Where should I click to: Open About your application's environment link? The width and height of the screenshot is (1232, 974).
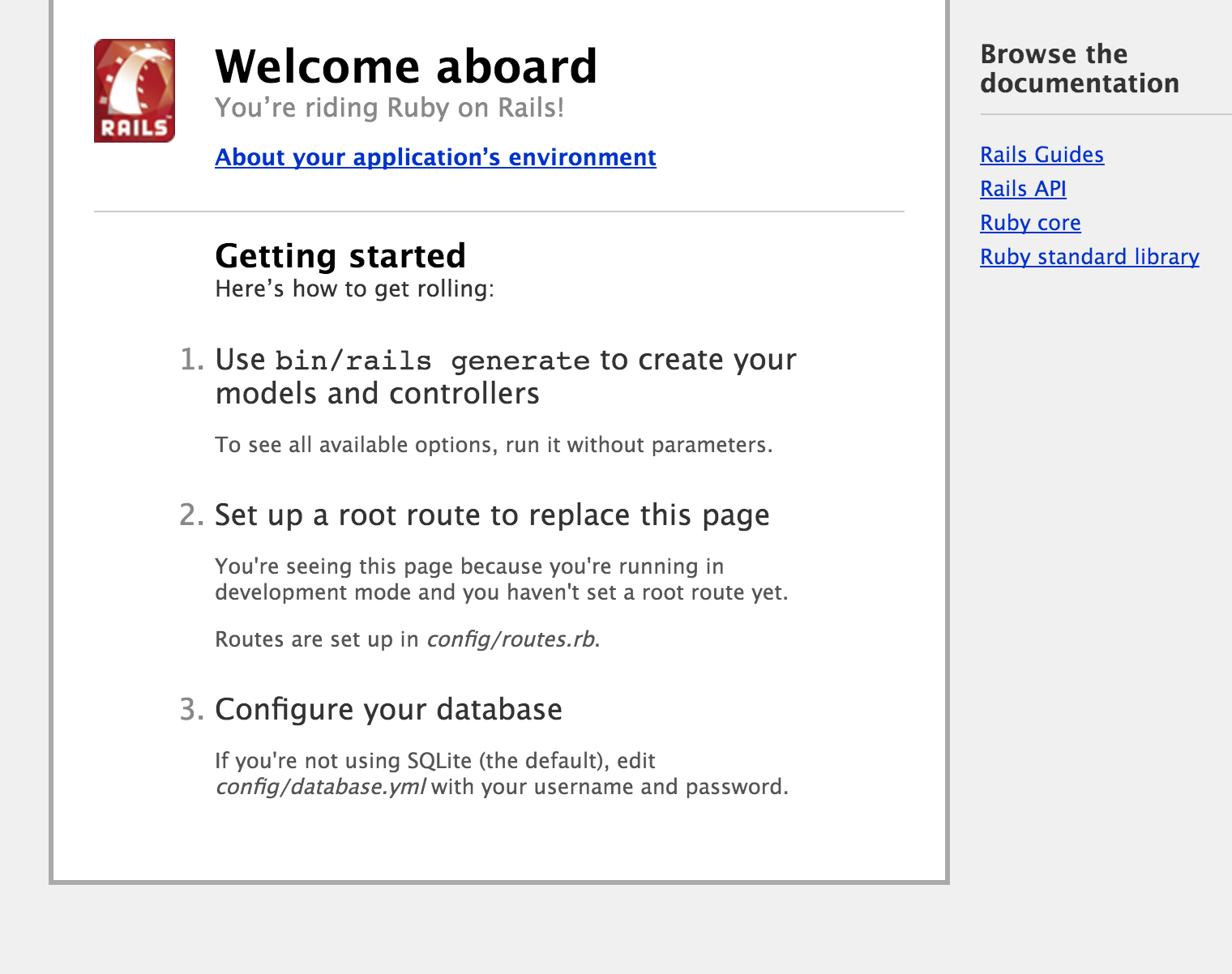(x=435, y=157)
